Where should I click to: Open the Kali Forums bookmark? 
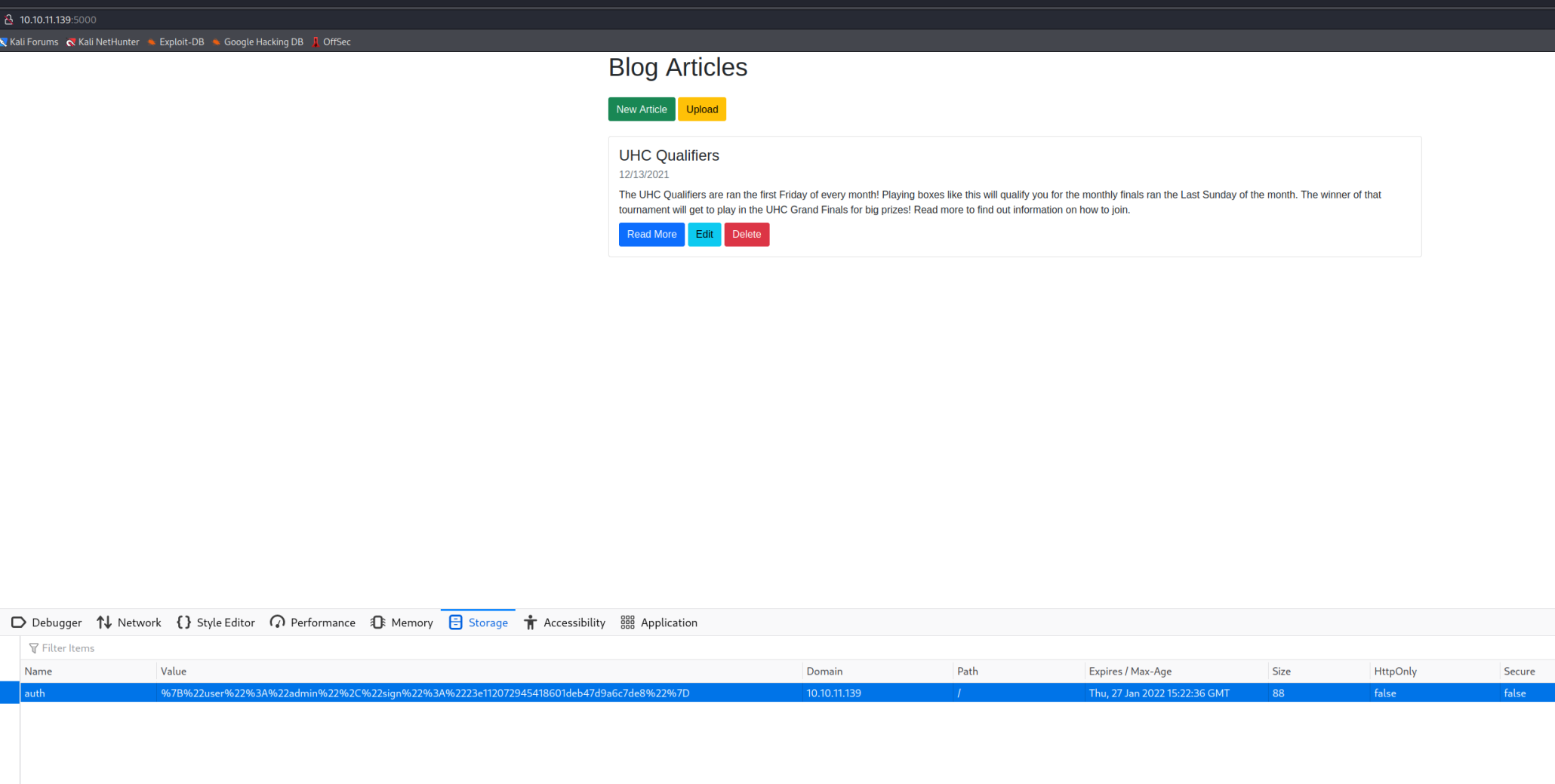pos(30,42)
